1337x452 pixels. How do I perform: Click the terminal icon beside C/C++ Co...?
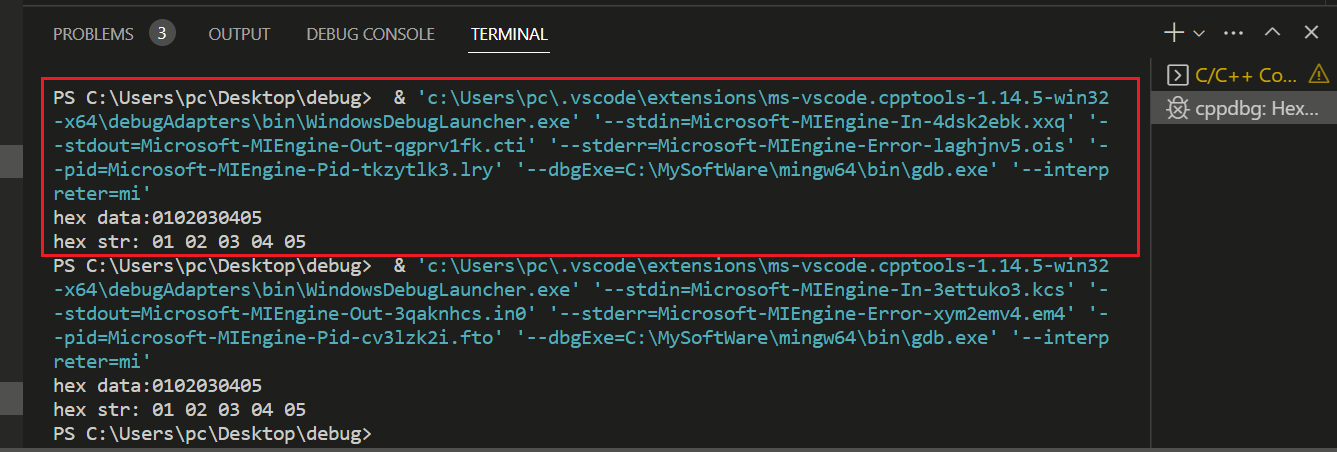pyautogui.click(x=1178, y=75)
